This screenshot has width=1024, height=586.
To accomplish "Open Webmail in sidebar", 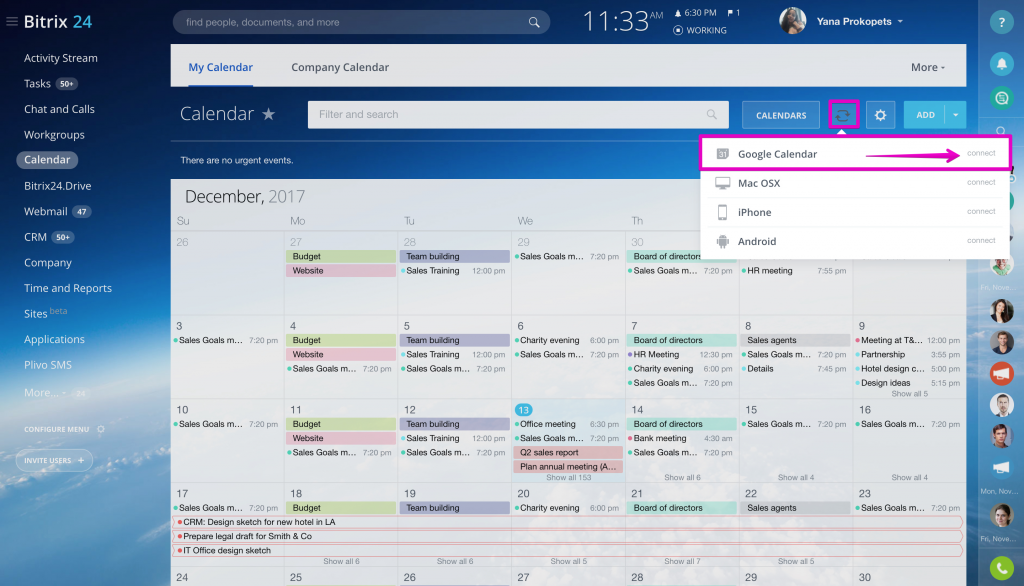I will pos(46,211).
